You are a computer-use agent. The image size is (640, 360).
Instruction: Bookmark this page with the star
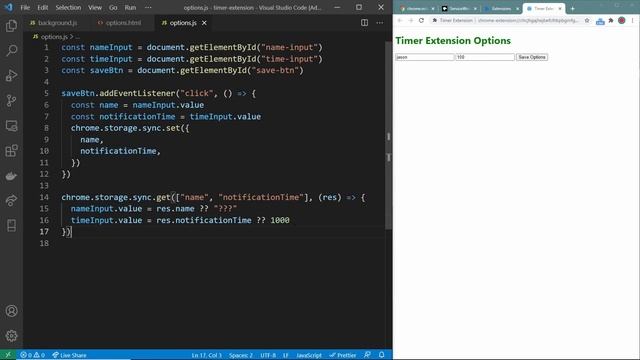pyautogui.click(x=587, y=20)
